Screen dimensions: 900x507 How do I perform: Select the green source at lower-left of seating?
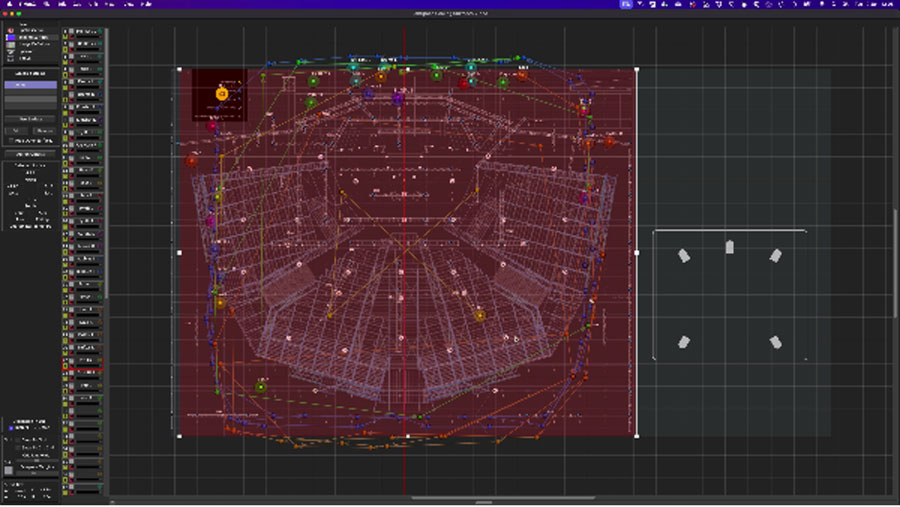tap(261, 386)
